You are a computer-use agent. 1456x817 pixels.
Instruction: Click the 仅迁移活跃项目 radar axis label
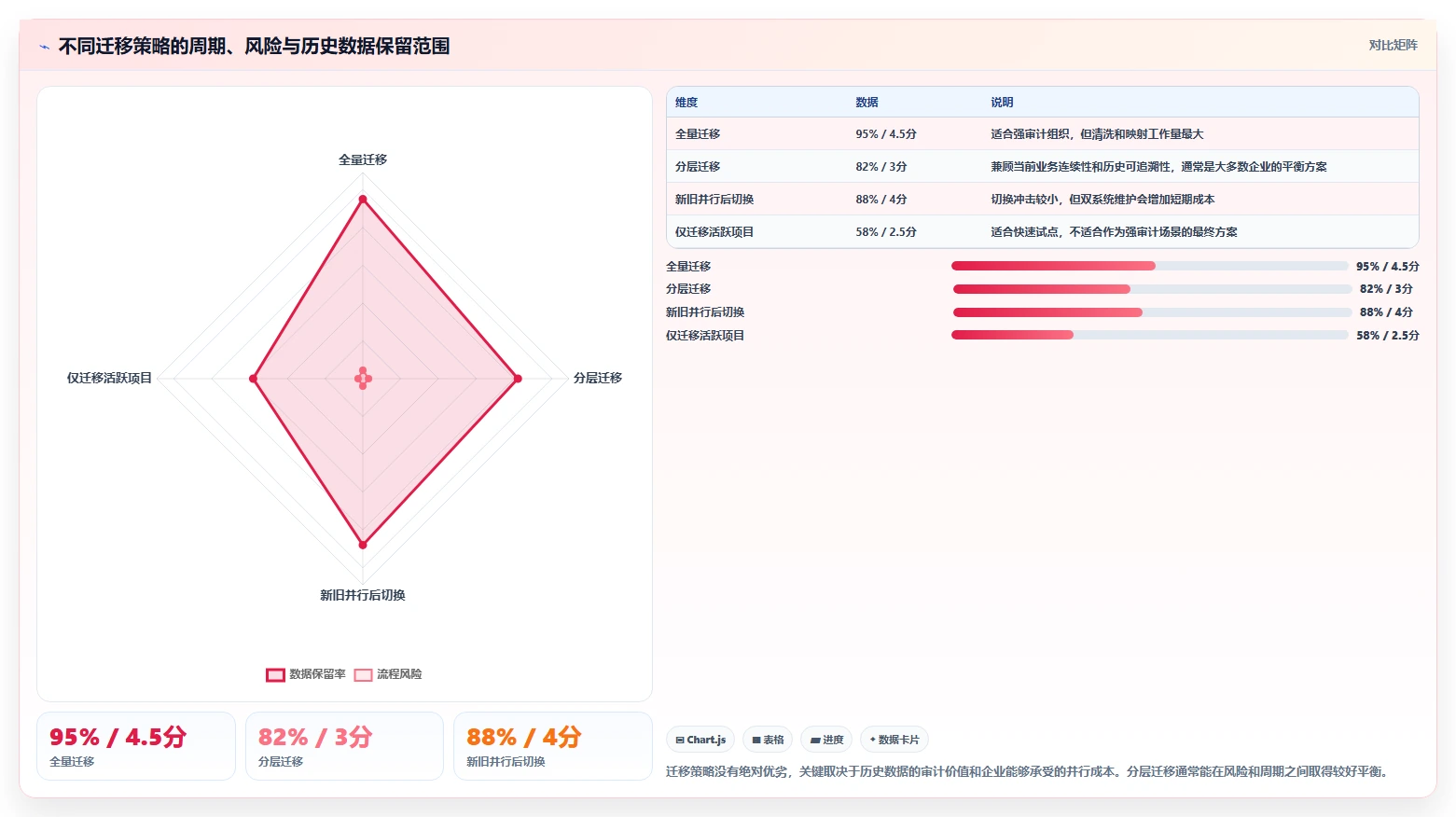point(109,378)
